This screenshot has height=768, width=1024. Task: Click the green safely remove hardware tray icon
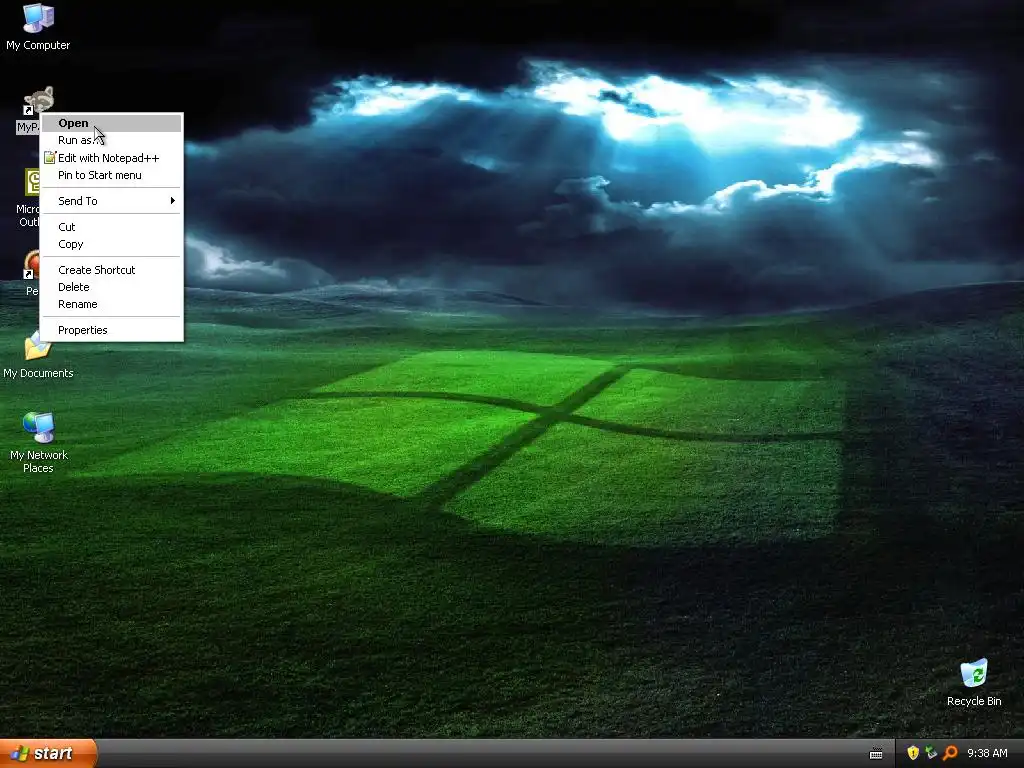click(x=931, y=753)
